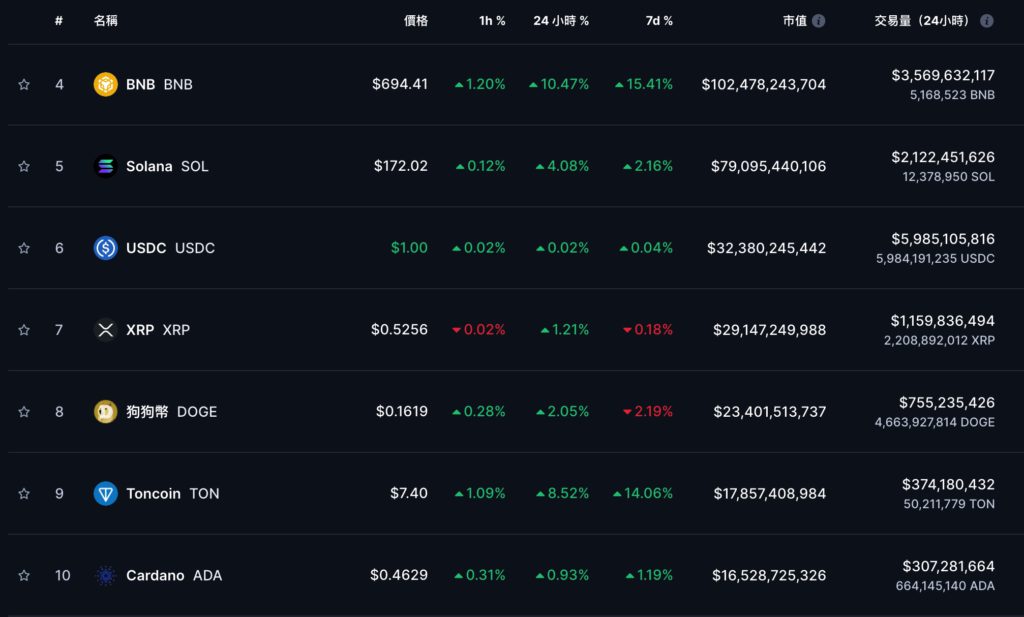The height and width of the screenshot is (617, 1024).
Task: Click the USDC coin logo icon
Action: pos(105,248)
